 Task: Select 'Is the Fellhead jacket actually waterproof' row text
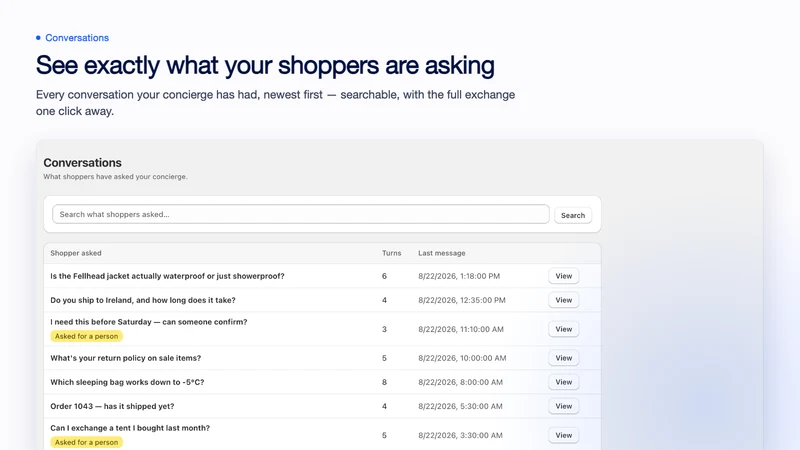[167, 276]
